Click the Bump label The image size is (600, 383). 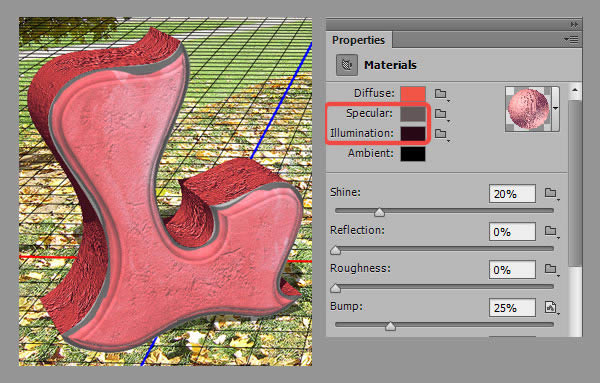click(346, 306)
